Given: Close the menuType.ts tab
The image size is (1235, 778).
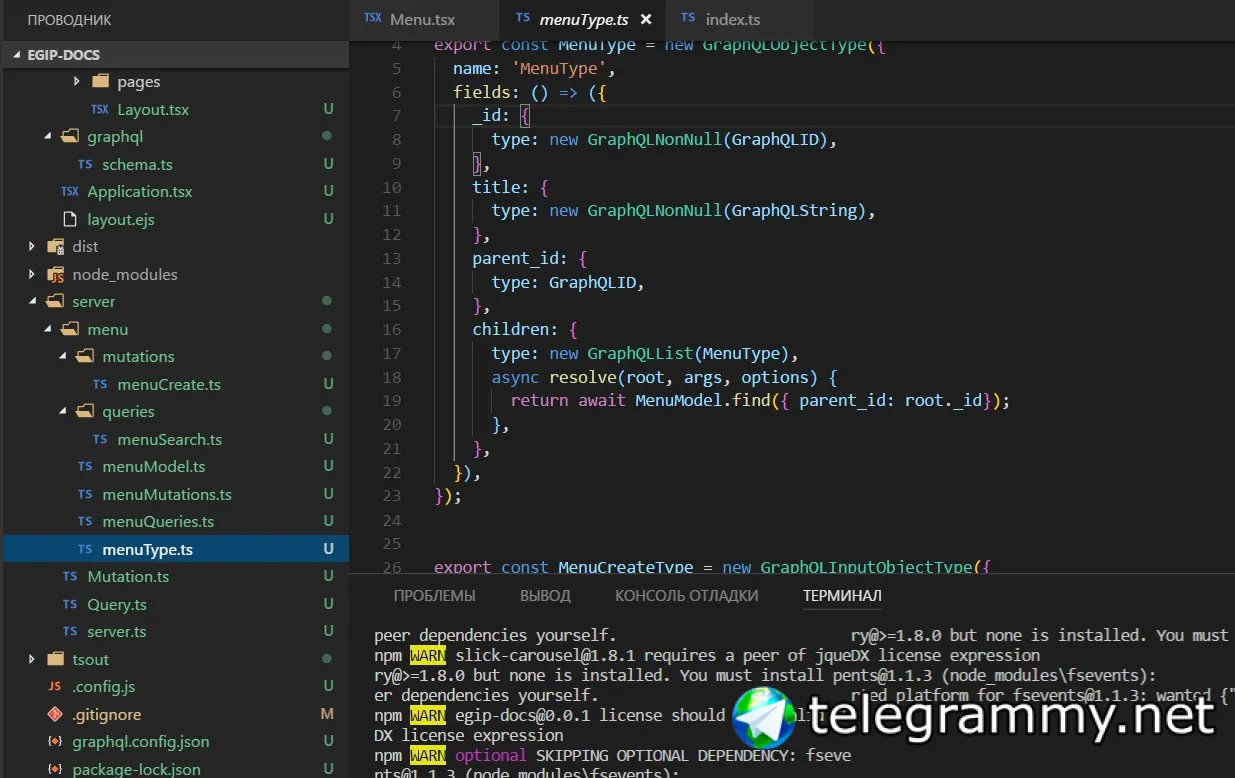Looking at the screenshot, I should tap(645, 19).
